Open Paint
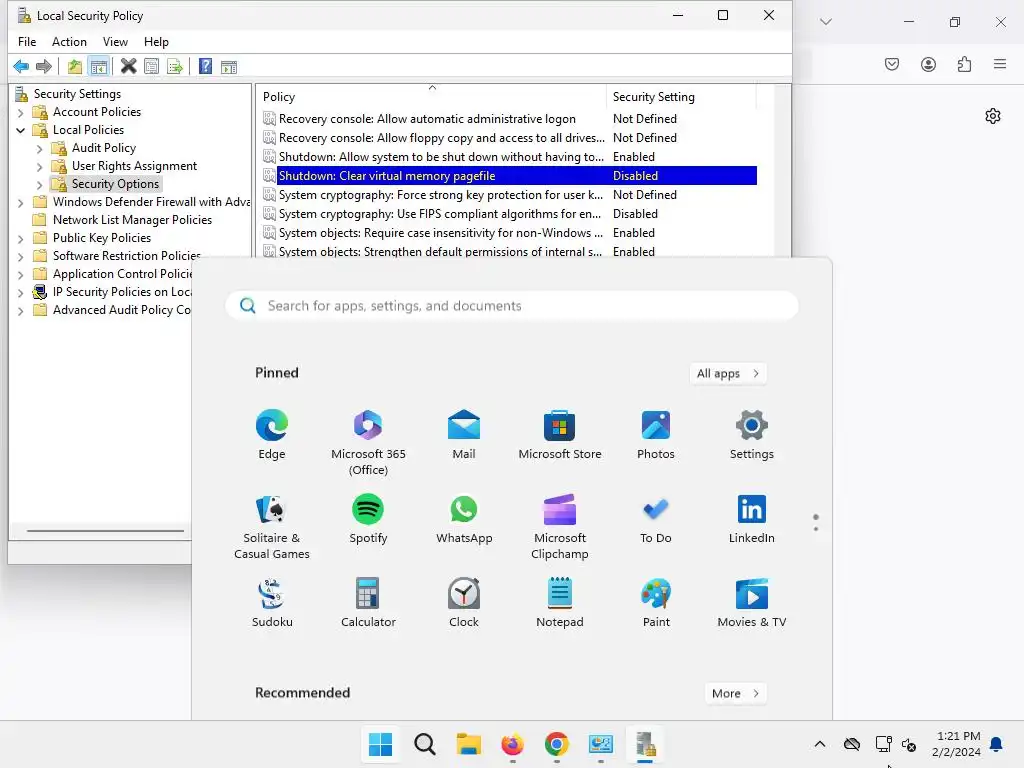This screenshot has width=1024, height=768. 656,603
